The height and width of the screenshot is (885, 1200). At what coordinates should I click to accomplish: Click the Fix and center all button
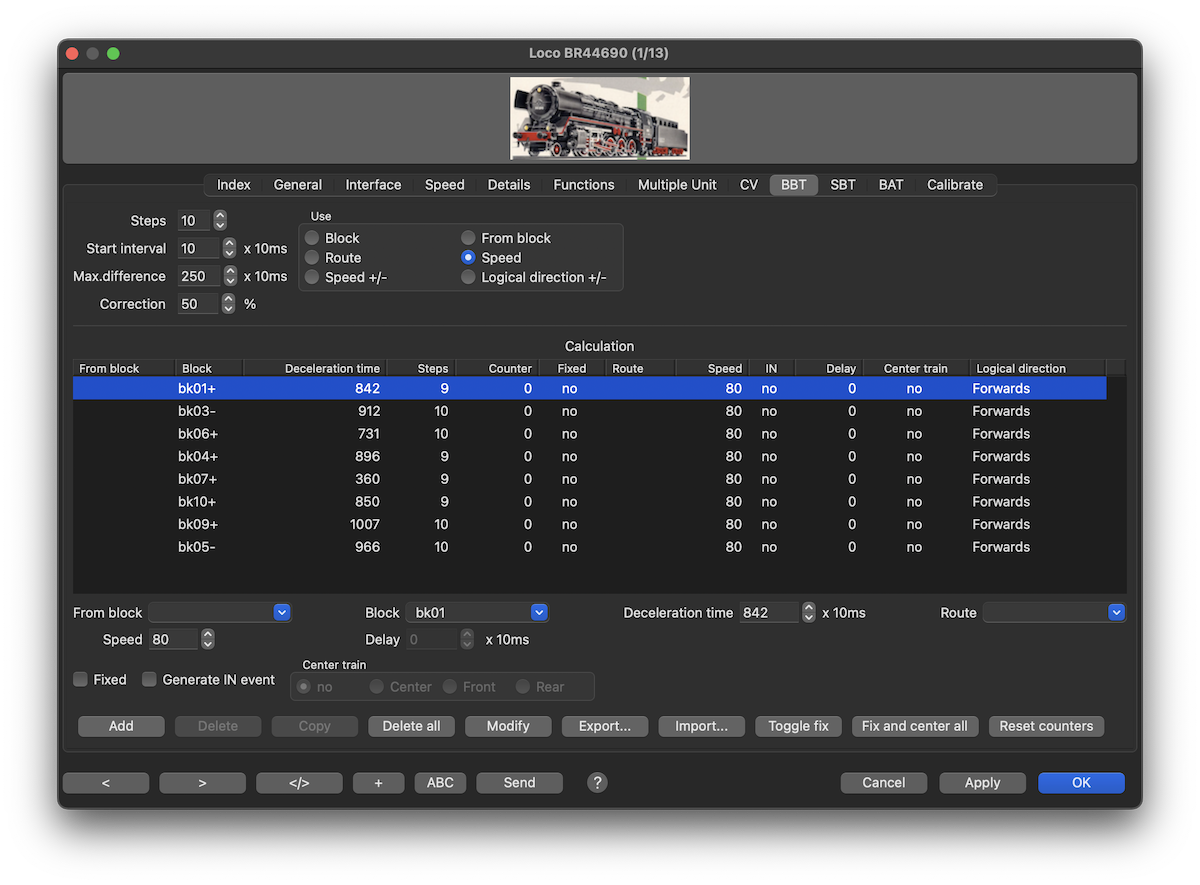pos(914,726)
